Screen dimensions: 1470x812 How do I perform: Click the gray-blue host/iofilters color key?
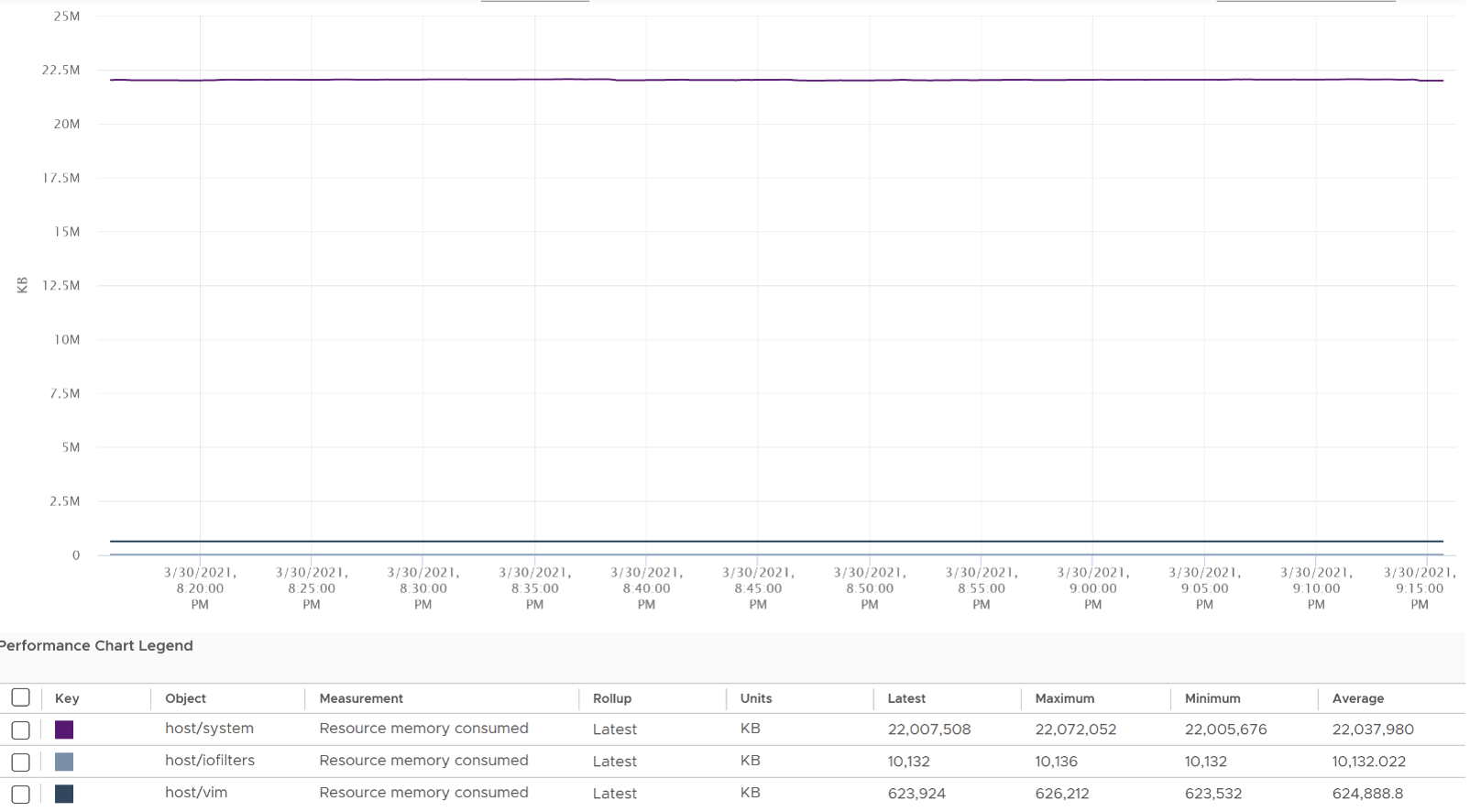pyautogui.click(x=64, y=762)
